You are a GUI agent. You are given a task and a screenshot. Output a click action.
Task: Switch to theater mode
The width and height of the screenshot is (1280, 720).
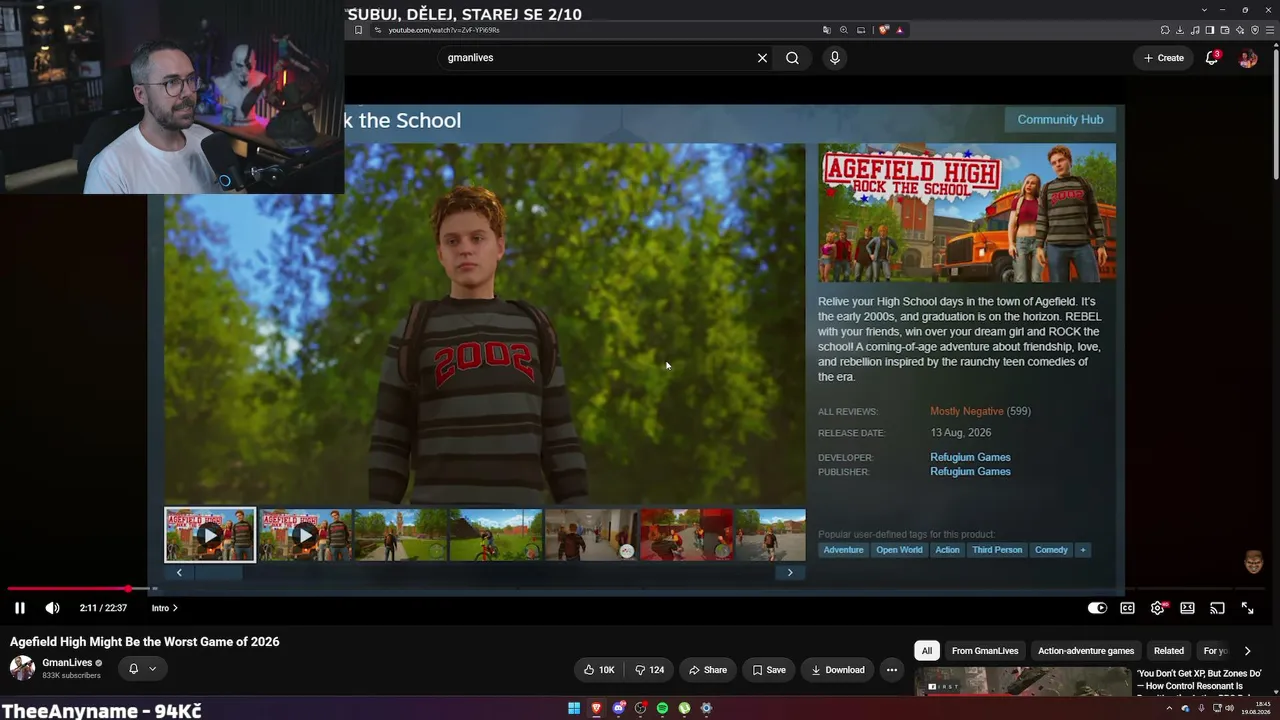[x=1187, y=608]
